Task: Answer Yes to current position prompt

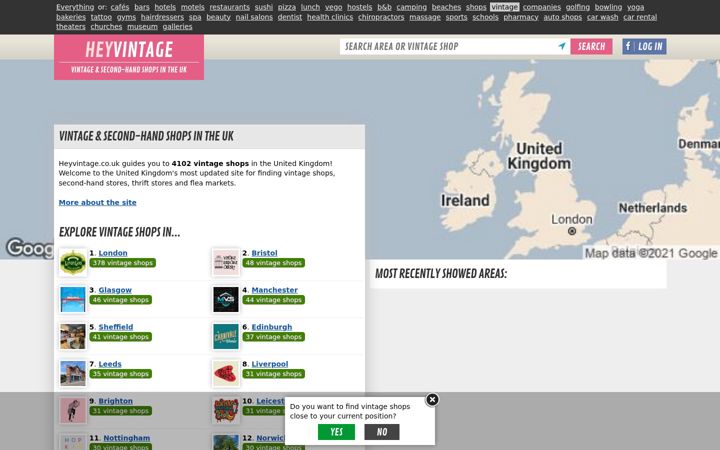Action: tap(336, 432)
